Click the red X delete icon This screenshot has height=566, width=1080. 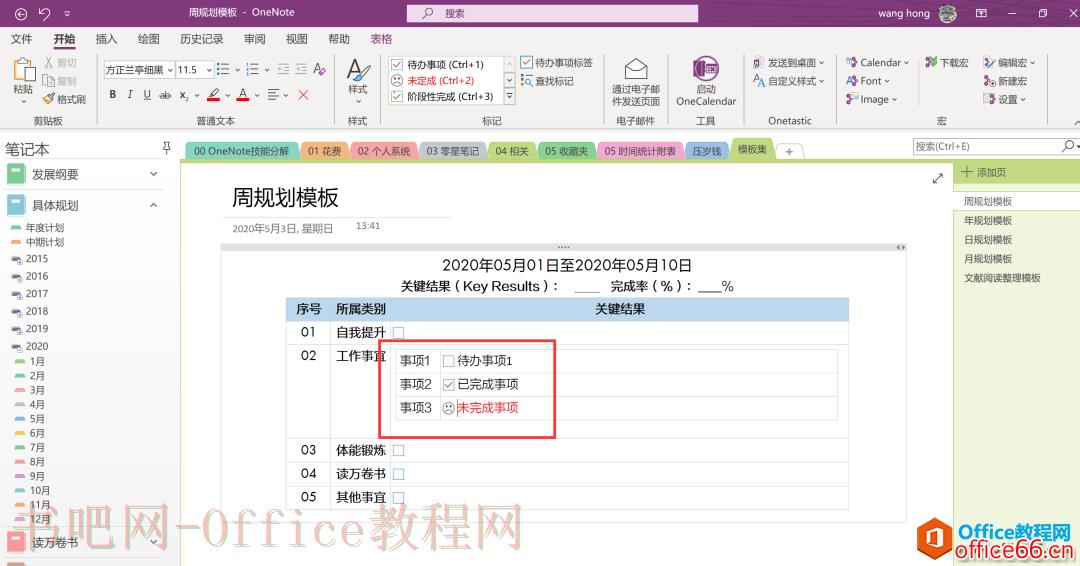click(x=303, y=95)
